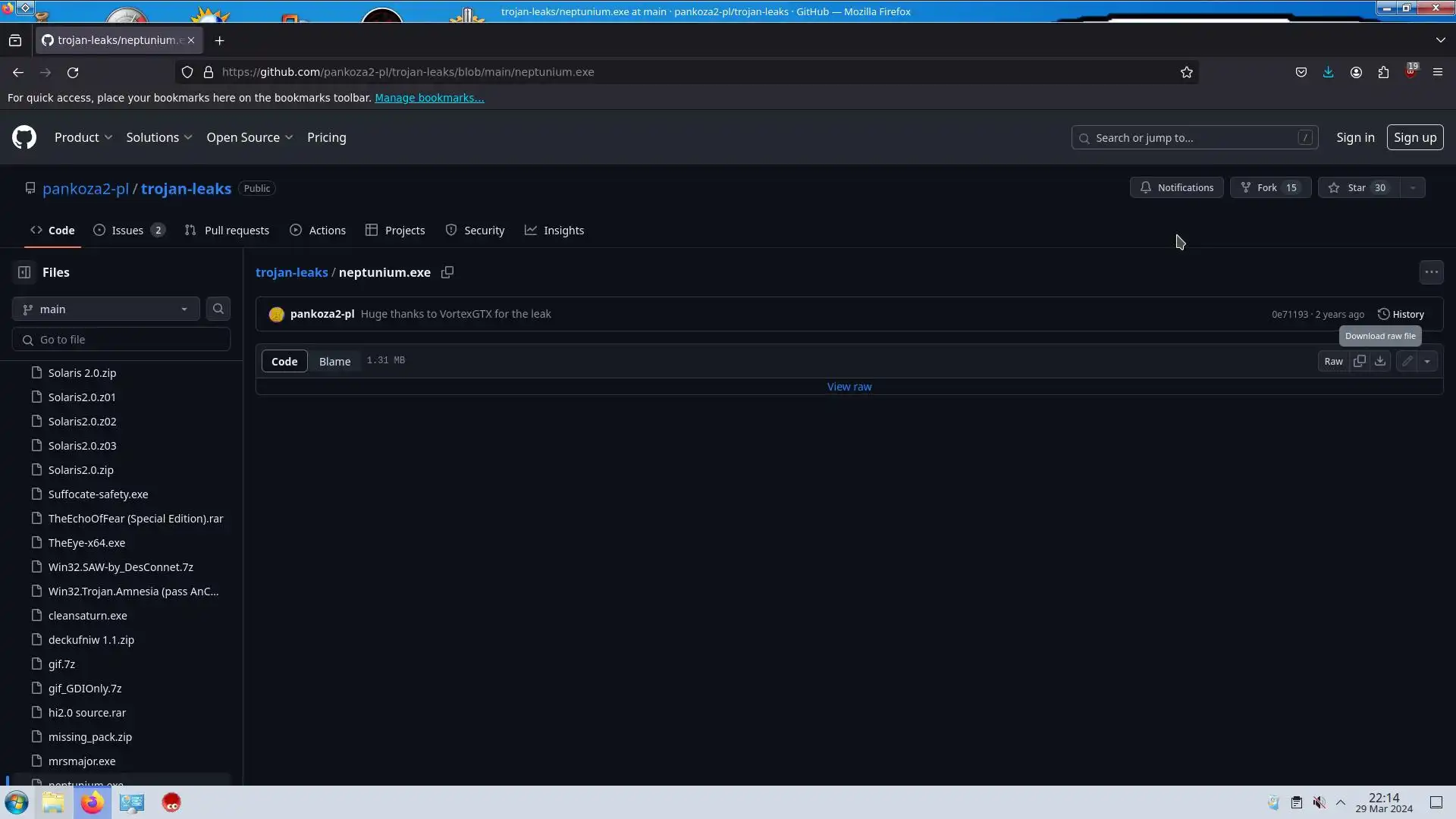Copy the raw file contents with the copy icon
Viewport: 1456px width, 819px height.
[1359, 361]
